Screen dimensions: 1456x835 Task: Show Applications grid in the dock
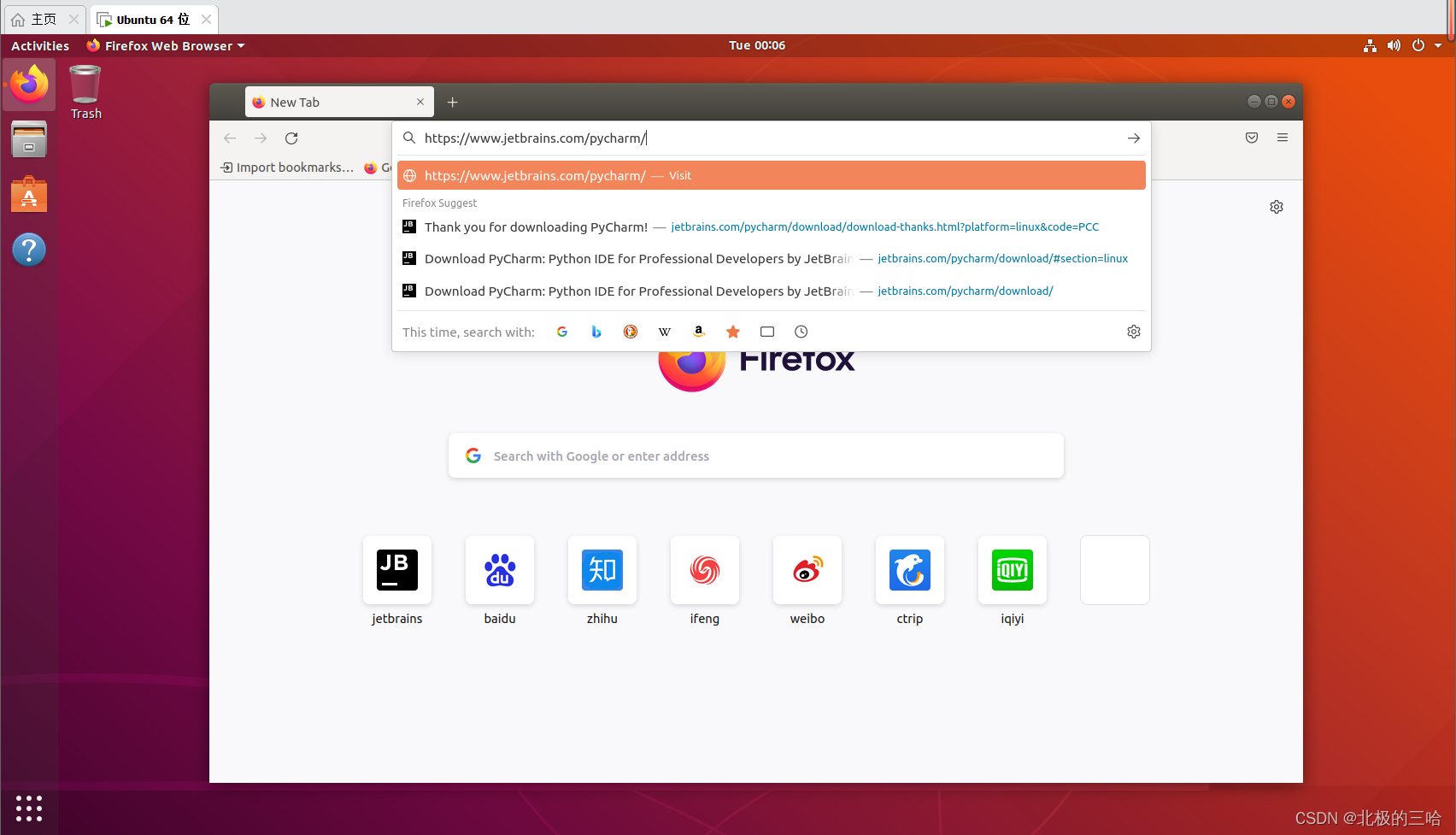pos(29,808)
